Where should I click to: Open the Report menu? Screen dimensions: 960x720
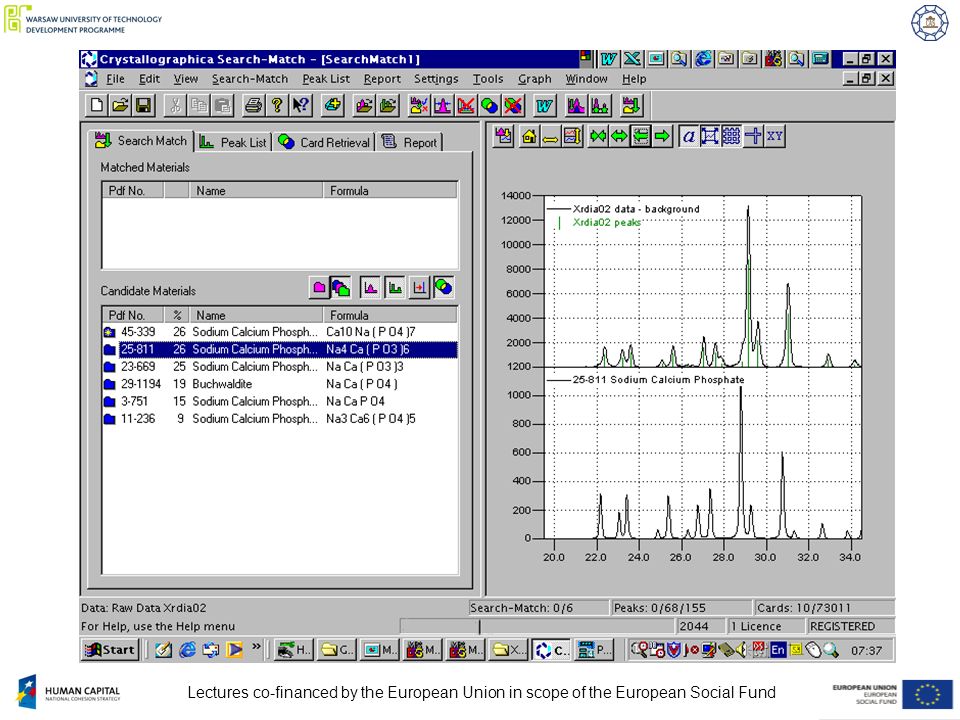click(382, 78)
